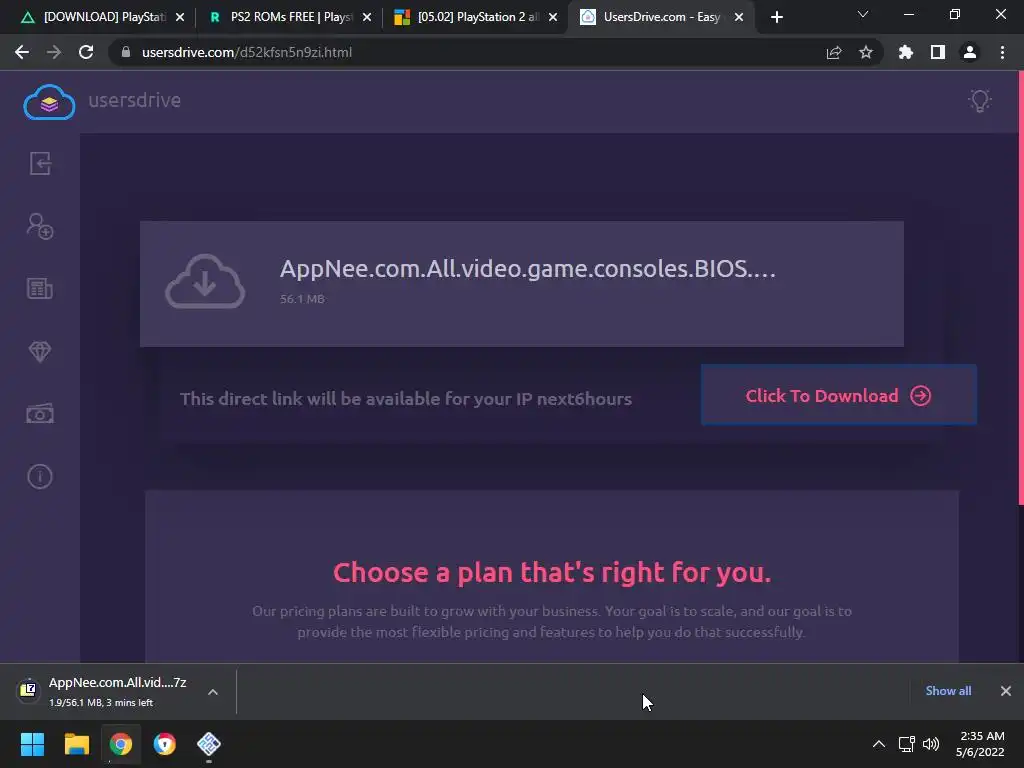Bookmark this page with star

(x=866, y=52)
